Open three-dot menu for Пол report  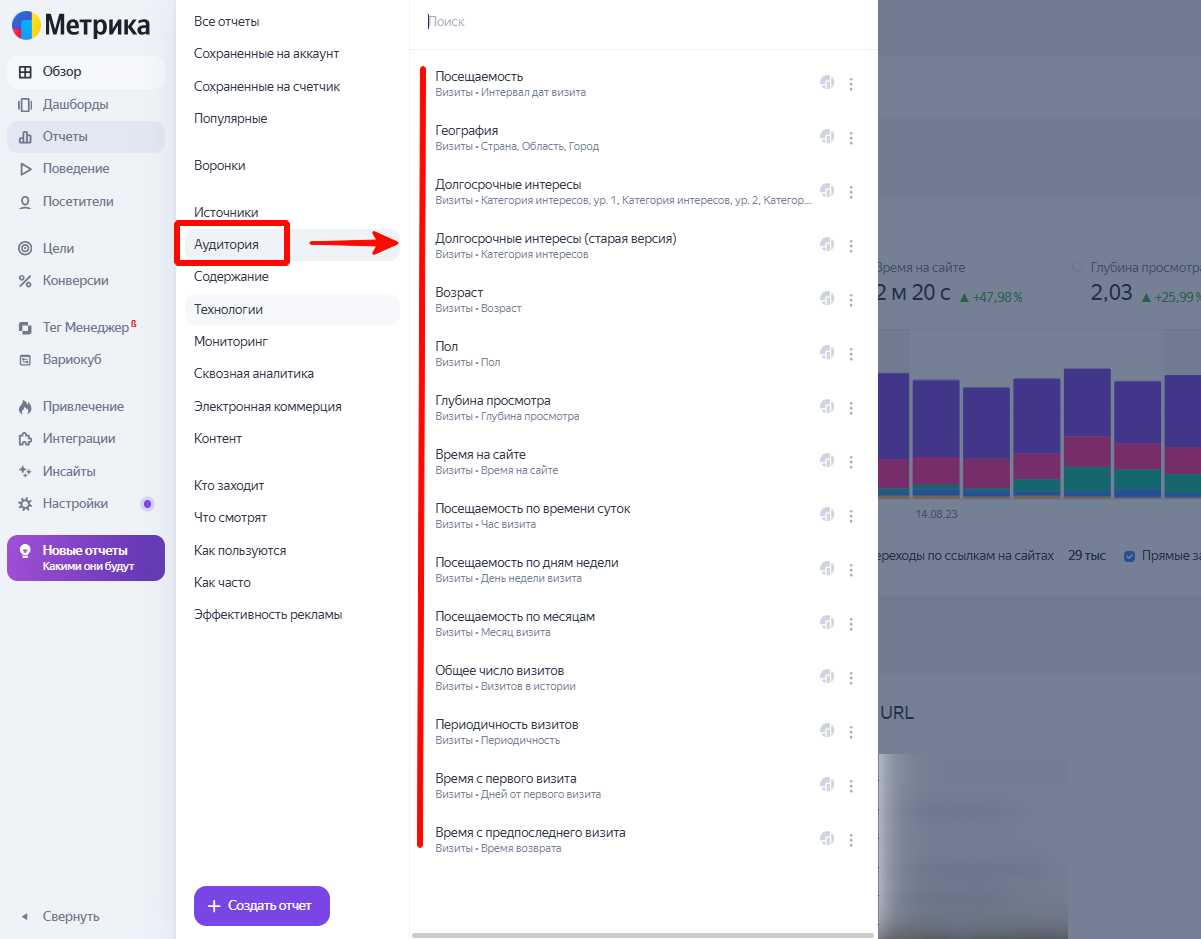pyautogui.click(x=851, y=354)
